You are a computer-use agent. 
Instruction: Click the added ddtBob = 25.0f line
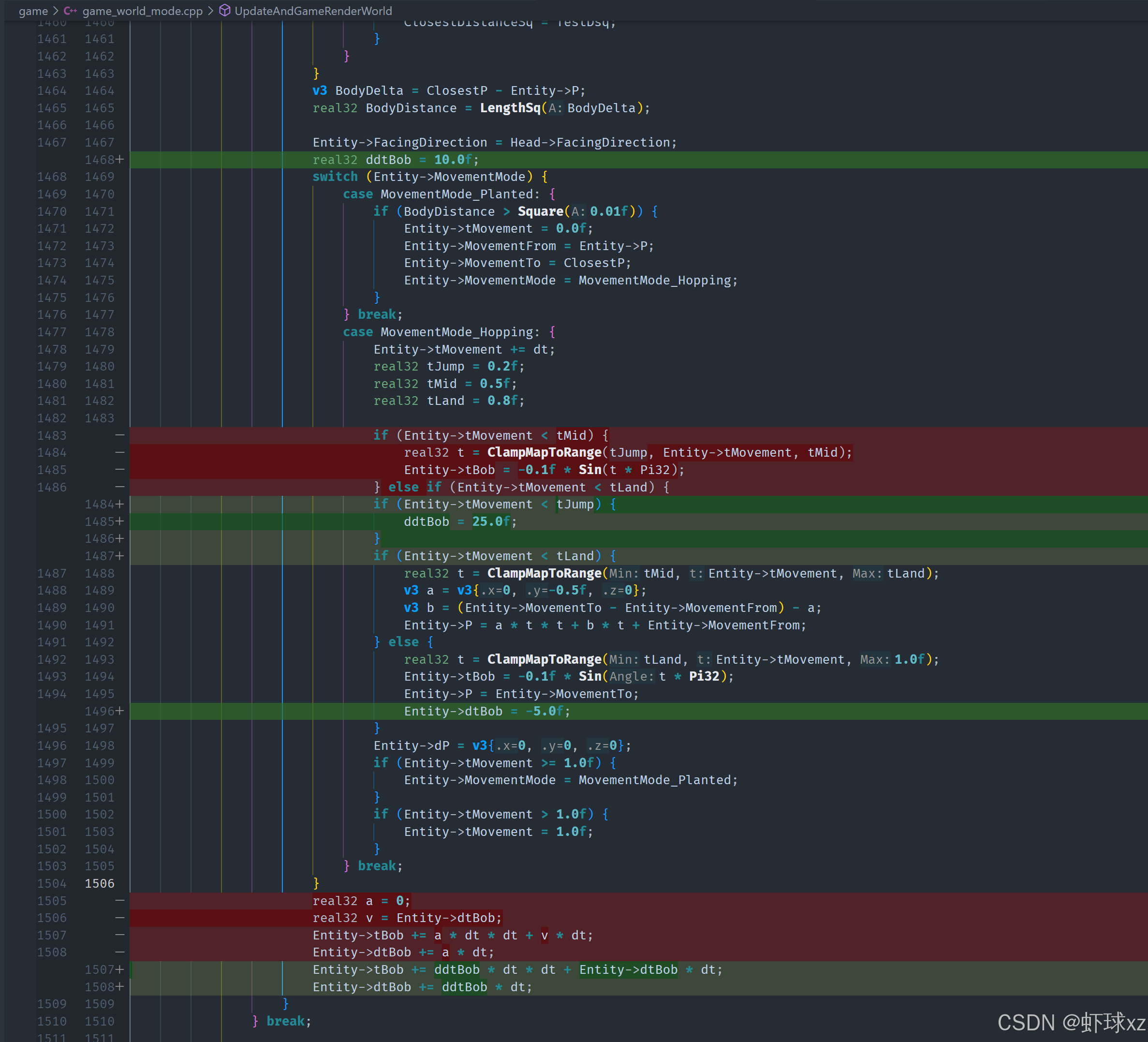pos(460,521)
